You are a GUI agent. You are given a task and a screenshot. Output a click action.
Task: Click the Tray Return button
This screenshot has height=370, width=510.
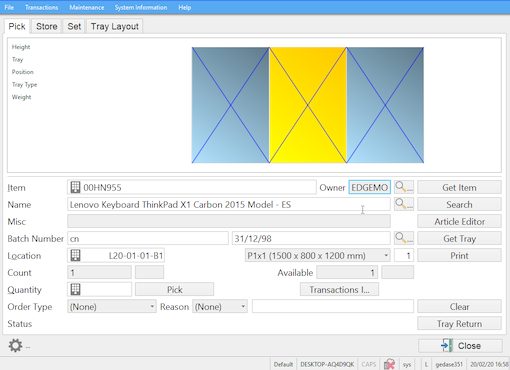click(459, 323)
